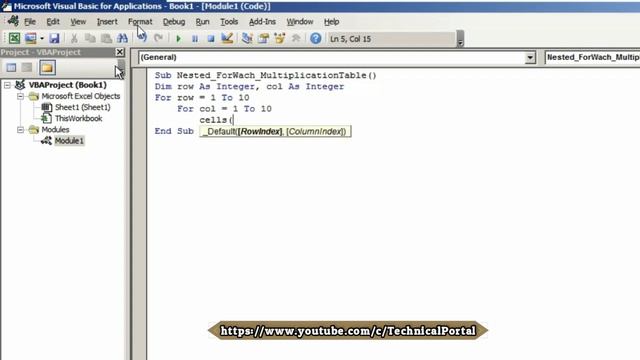
Task: Open the File menu
Action: pyautogui.click(x=30, y=22)
